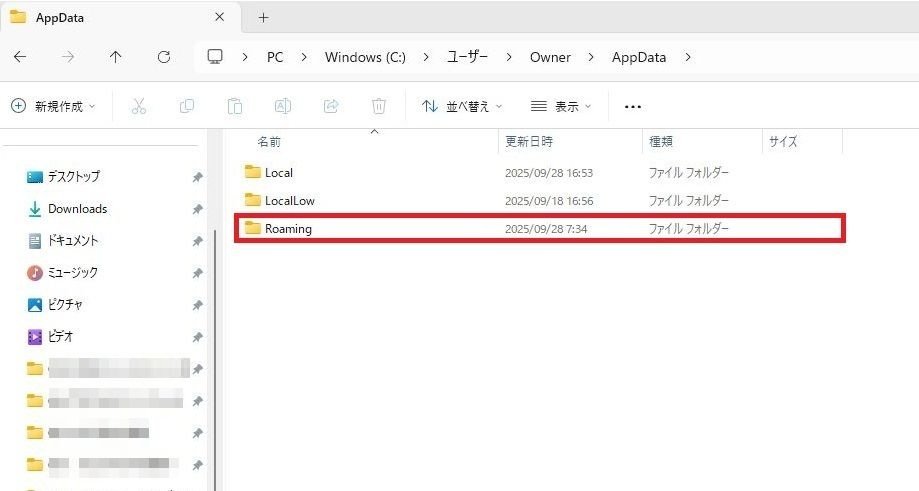Refresh the current folder view
The height and width of the screenshot is (491, 919).
(164, 57)
